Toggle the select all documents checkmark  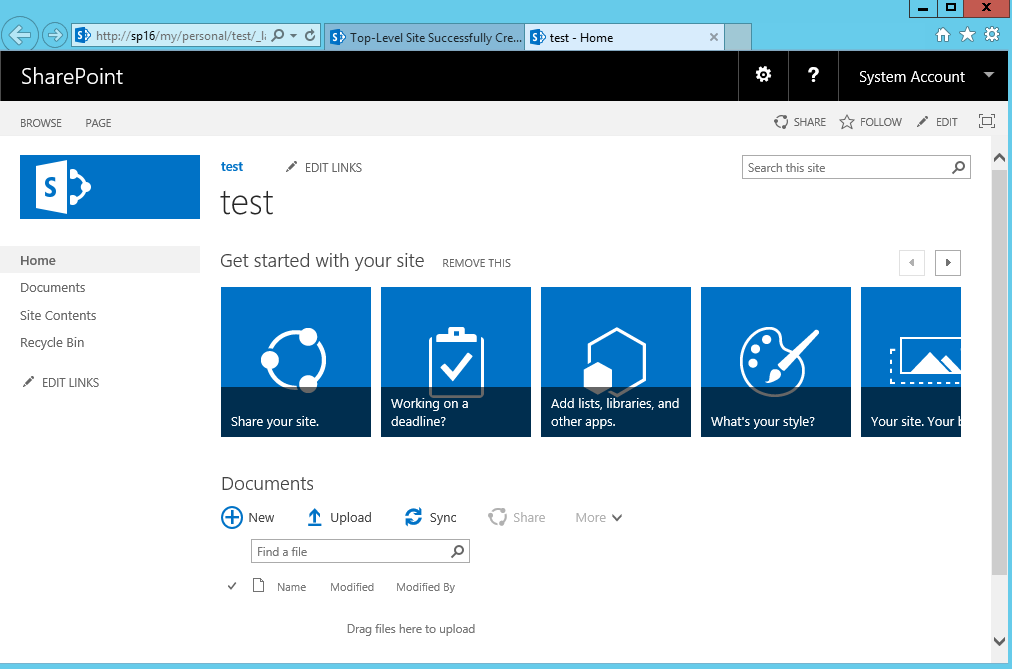pos(232,586)
